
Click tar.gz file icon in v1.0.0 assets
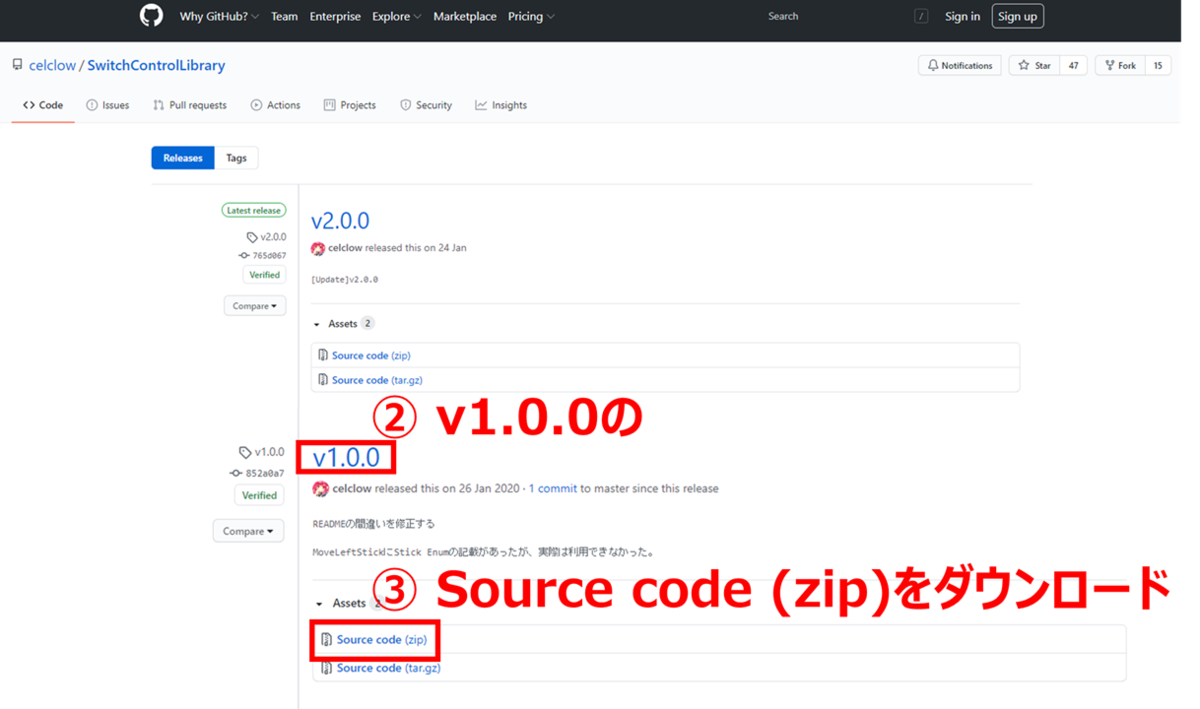(x=326, y=668)
